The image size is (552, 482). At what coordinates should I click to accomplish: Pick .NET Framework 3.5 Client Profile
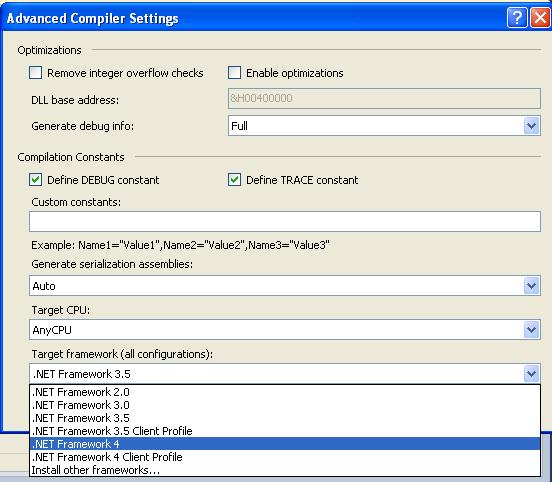[x=285, y=431]
